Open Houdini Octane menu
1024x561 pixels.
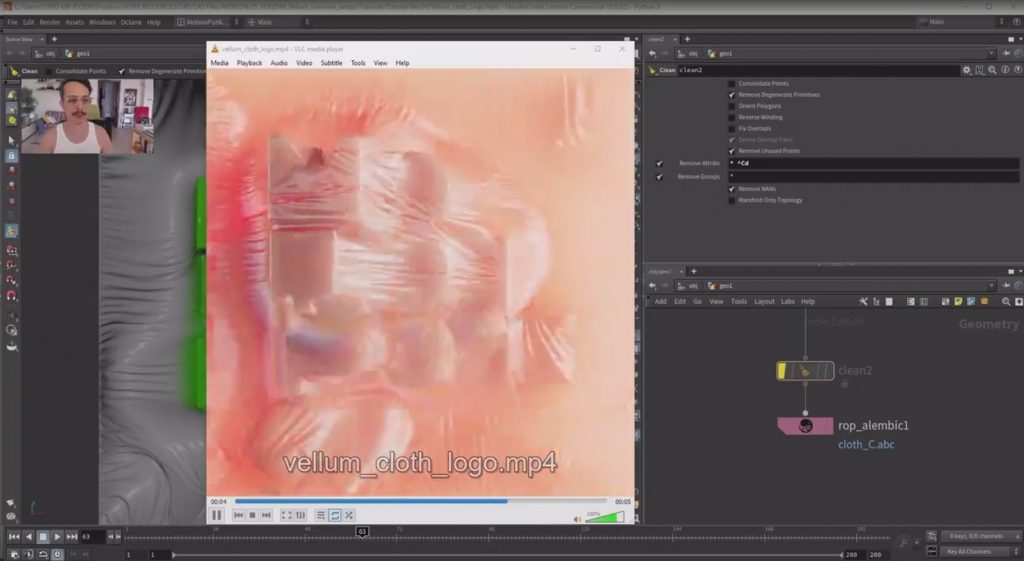[x=131, y=22]
